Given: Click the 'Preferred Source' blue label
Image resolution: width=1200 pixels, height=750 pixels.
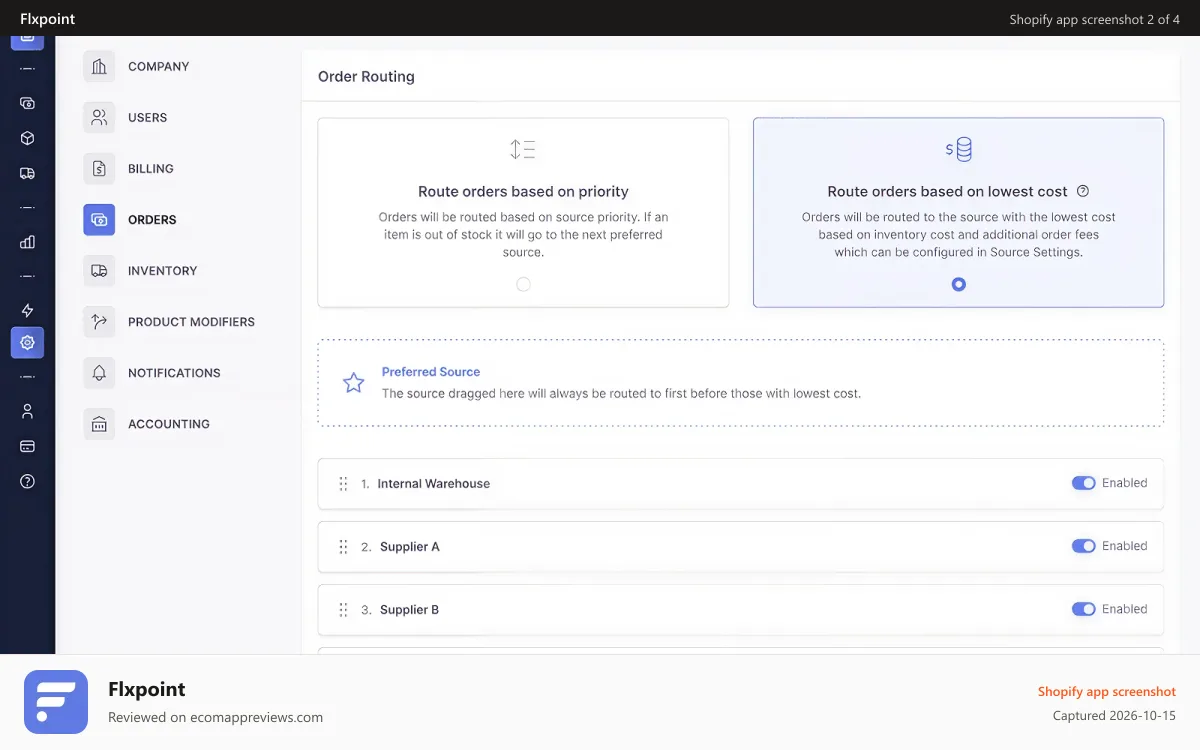Looking at the screenshot, I should (431, 372).
